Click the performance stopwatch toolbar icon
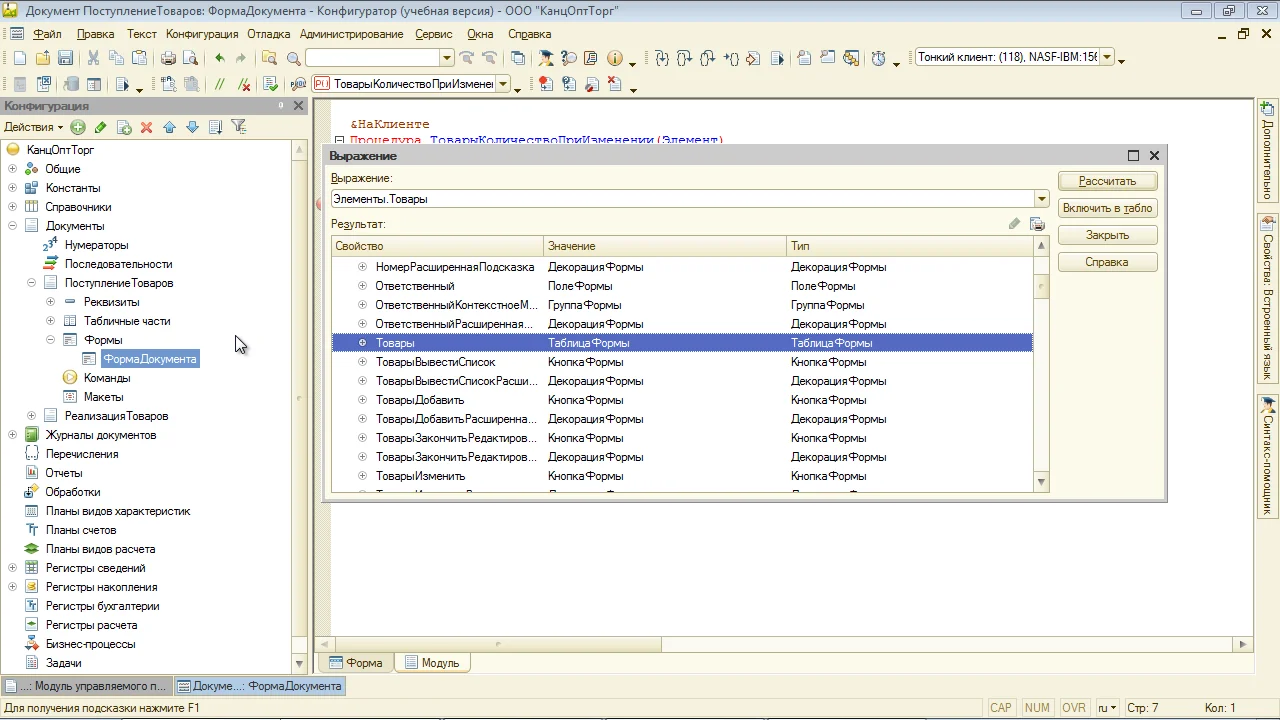This screenshot has width=1280, height=720. pos(878,59)
